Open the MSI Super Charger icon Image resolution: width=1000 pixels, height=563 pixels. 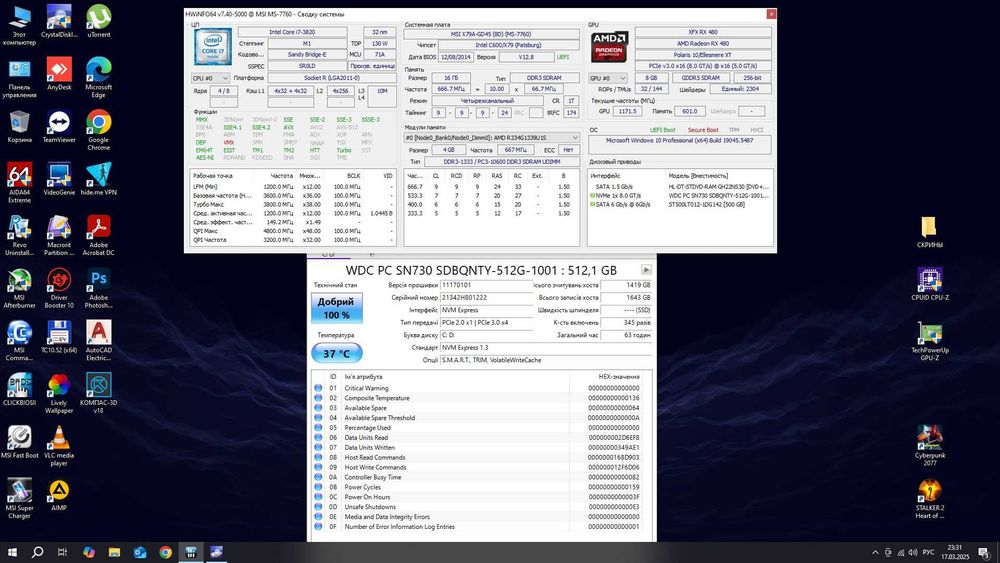coord(19,499)
